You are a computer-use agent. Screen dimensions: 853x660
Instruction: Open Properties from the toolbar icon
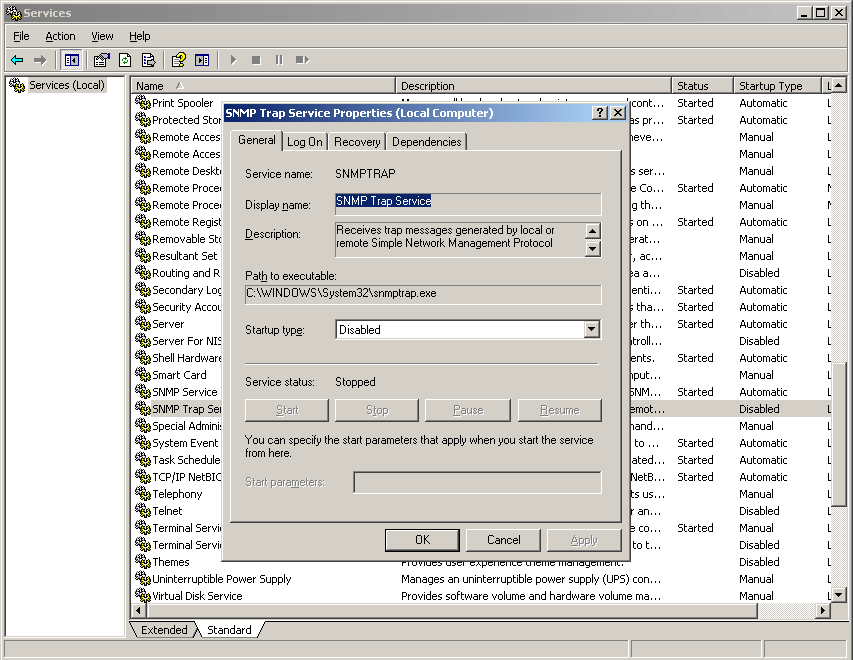(x=101, y=60)
